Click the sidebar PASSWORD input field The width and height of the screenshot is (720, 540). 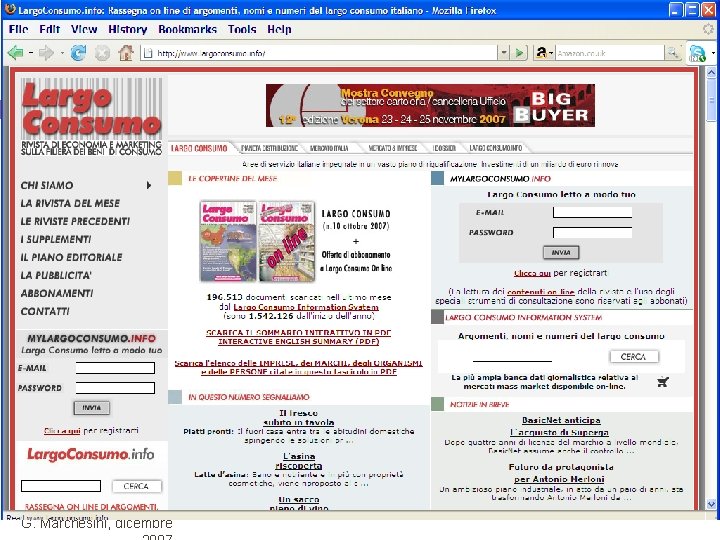coord(115,388)
